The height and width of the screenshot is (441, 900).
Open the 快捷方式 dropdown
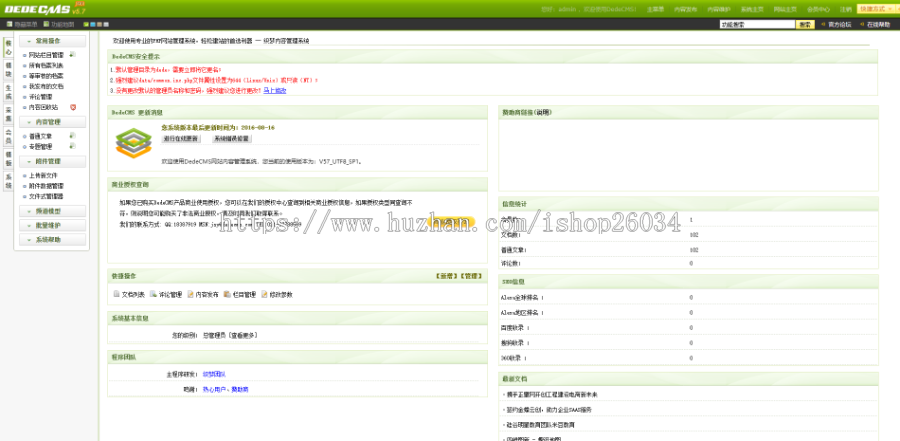click(x=876, y=9)
